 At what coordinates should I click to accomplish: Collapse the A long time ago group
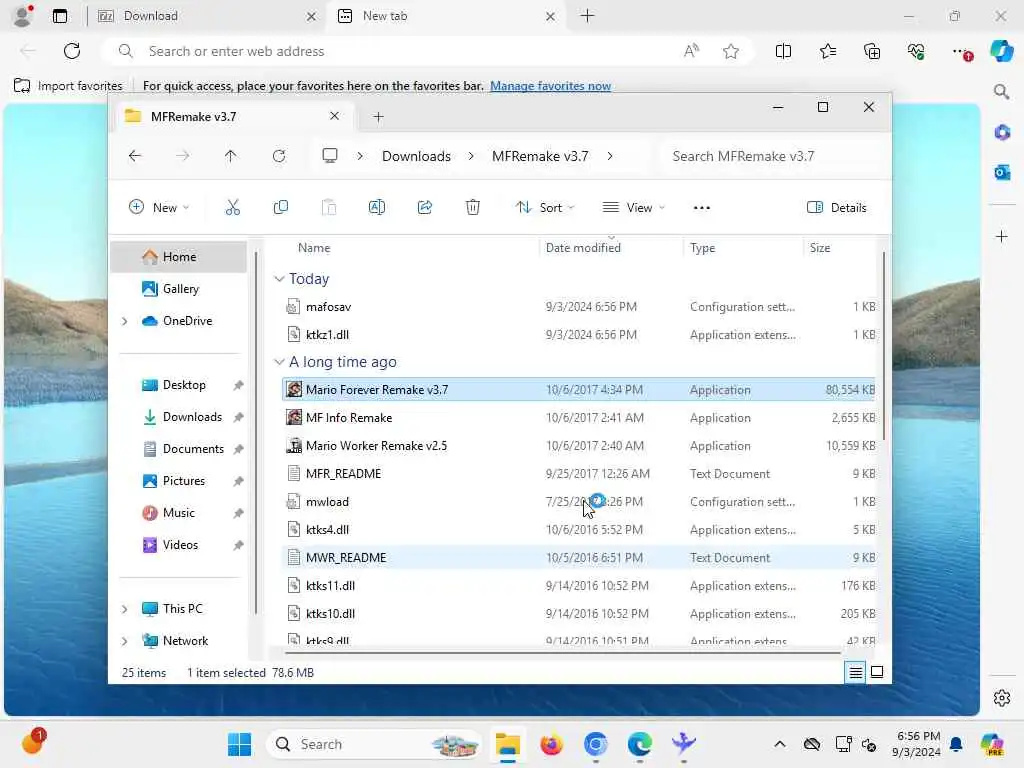click(x=280, y=362)
